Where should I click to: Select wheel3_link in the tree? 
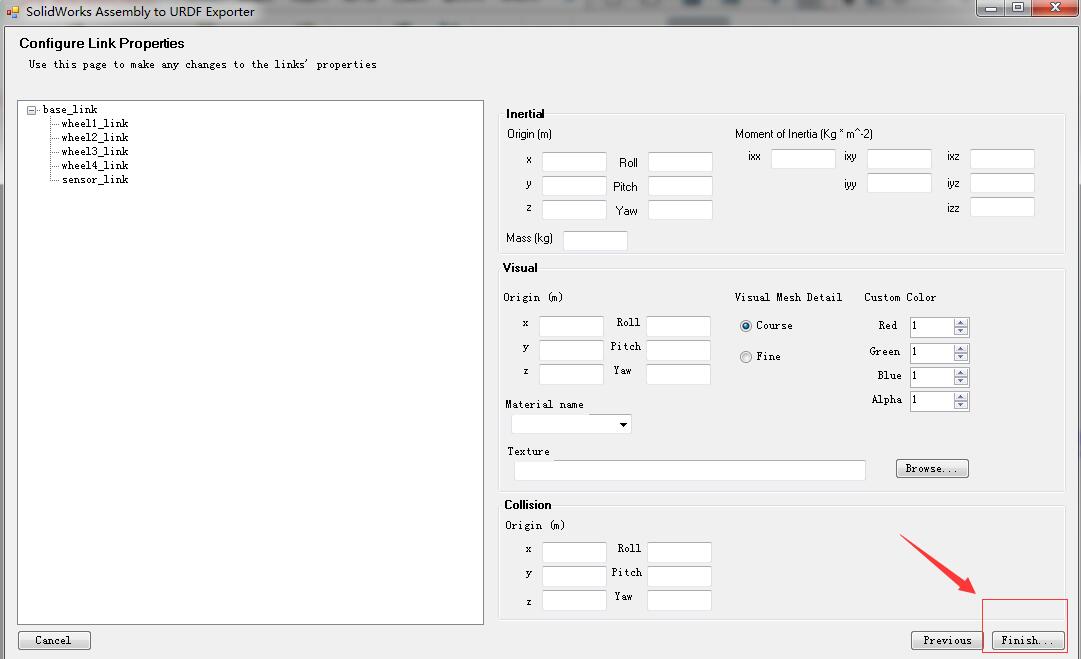coord(94,151)
